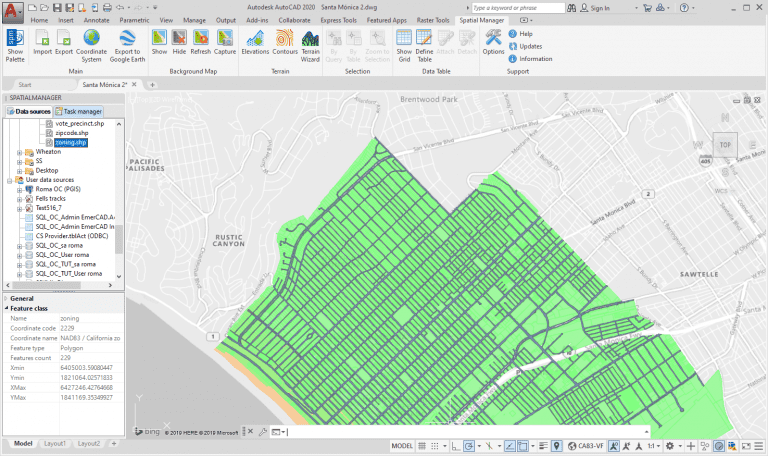Expand the Roma OC (PGIS) node
Screen dimensions: 768x456
pyautogui.click(x=20, y=190)
